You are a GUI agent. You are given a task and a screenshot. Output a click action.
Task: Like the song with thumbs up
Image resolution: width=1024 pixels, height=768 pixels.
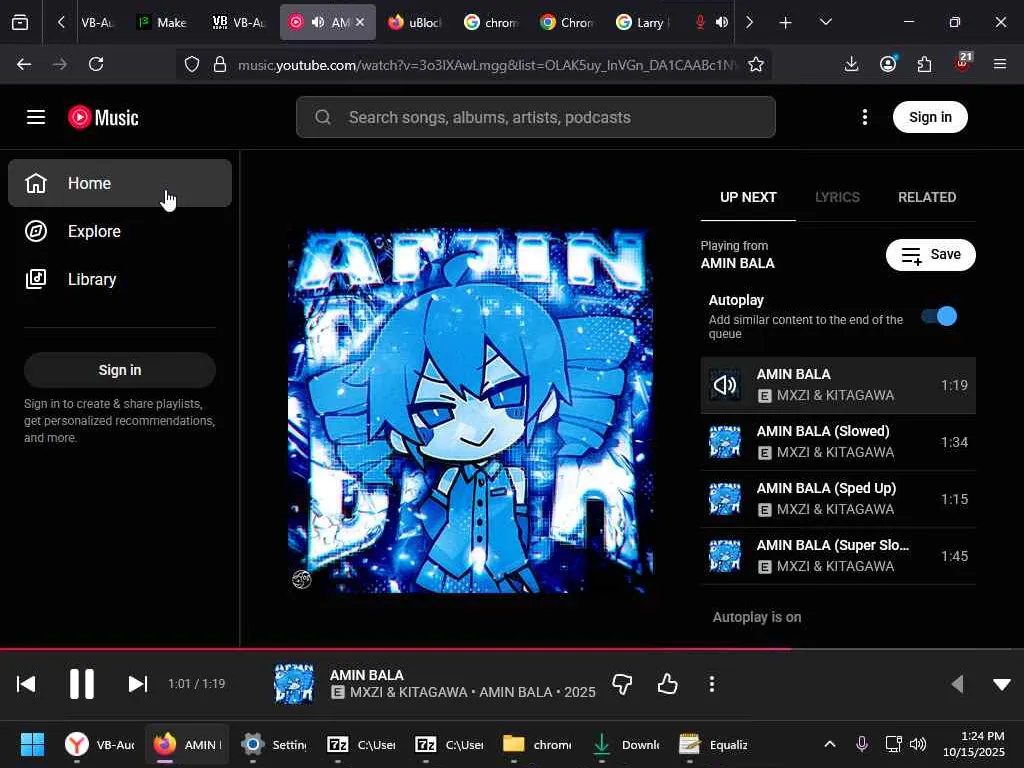click(x=667, y=684)
